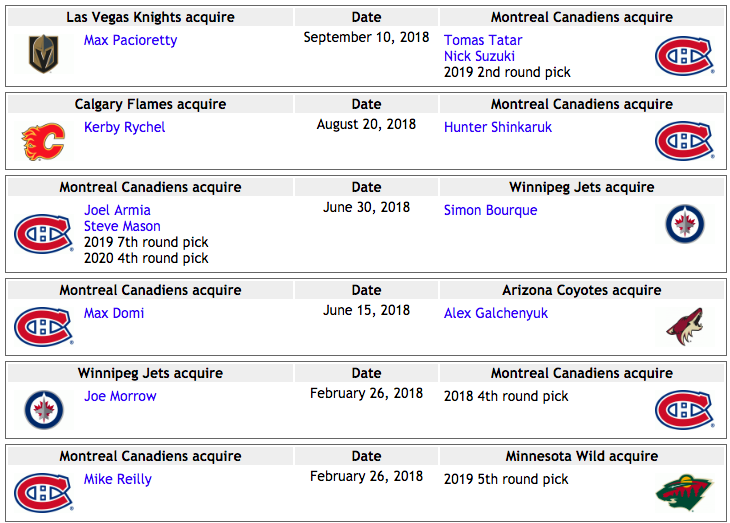Follow the Hunter Shinkaruk link

click(x=498, y=127)
